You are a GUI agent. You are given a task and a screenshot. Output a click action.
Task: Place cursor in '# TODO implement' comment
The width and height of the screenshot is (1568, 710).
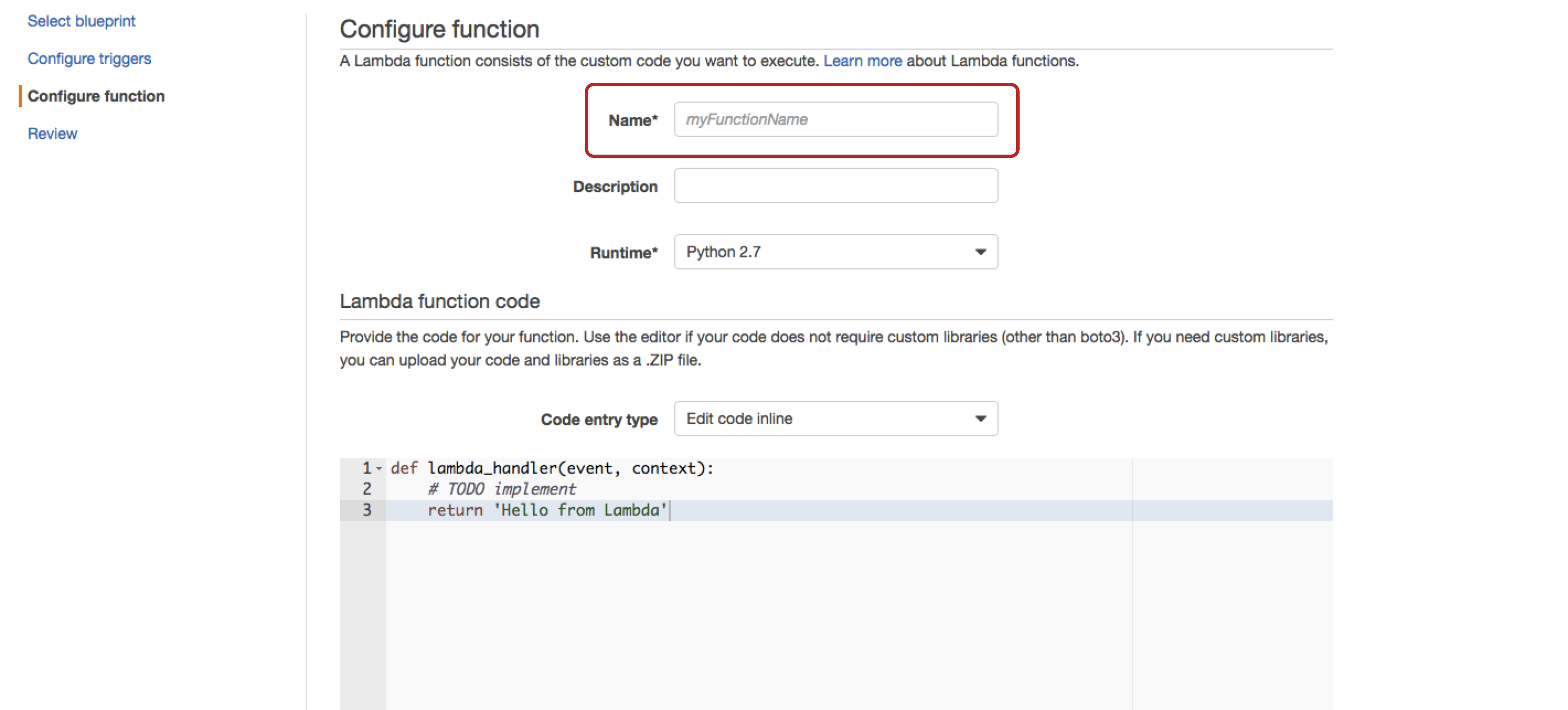click(502, 489)
